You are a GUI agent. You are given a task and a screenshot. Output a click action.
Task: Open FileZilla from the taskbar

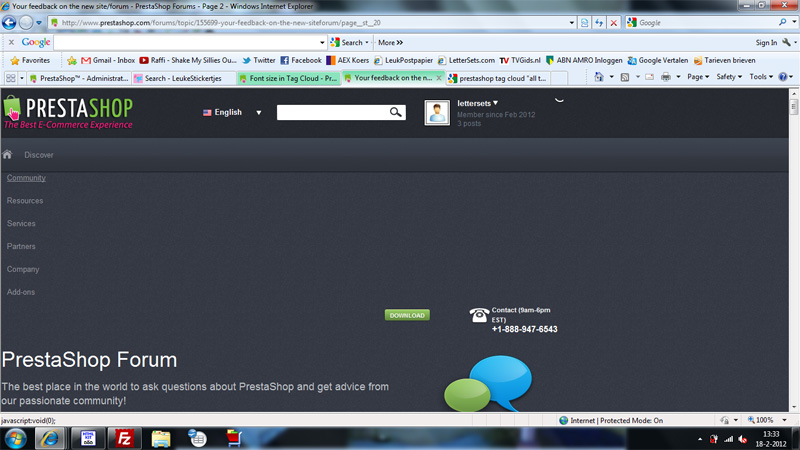coord(124,438)
